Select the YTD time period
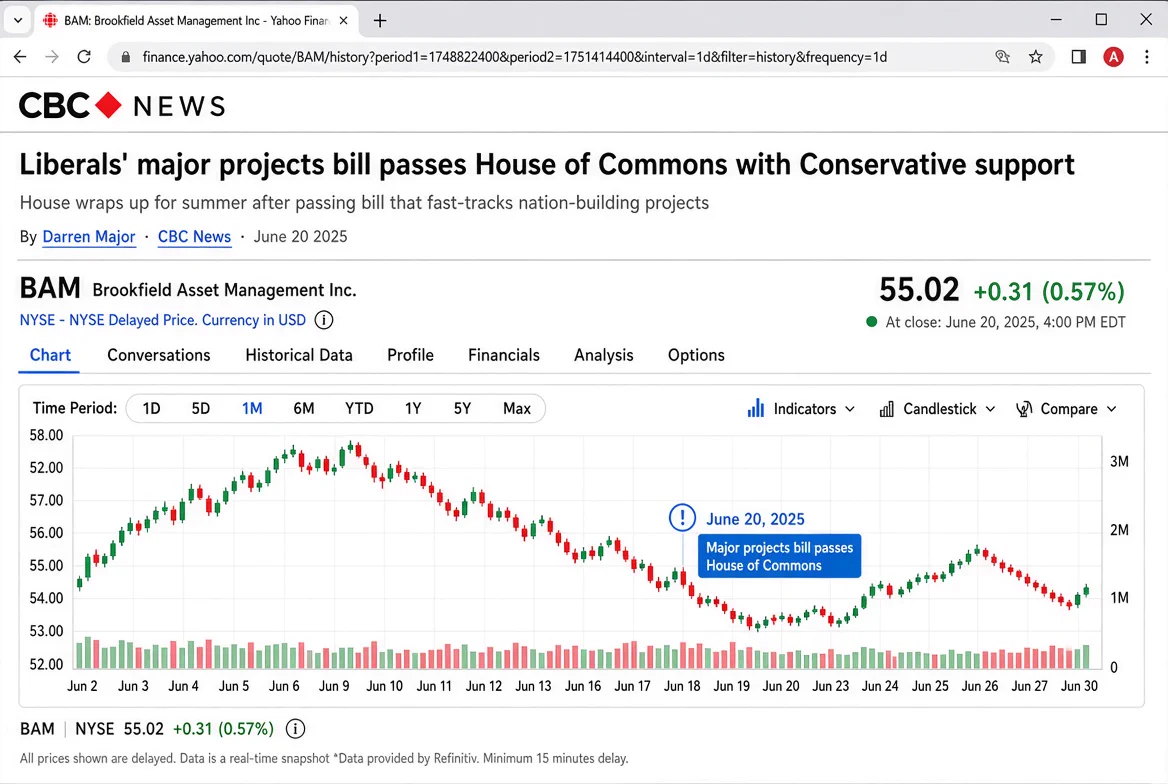 click(359, 408)
